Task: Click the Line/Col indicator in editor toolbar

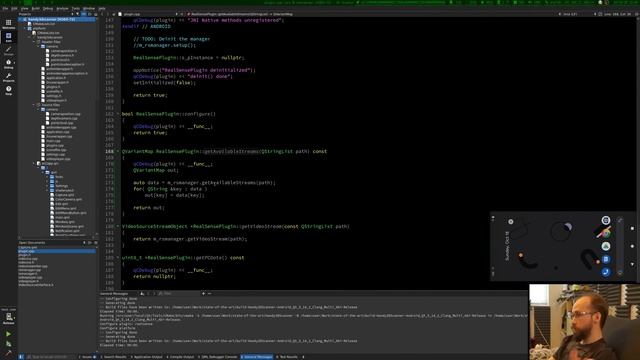Action: click(617, 14)
